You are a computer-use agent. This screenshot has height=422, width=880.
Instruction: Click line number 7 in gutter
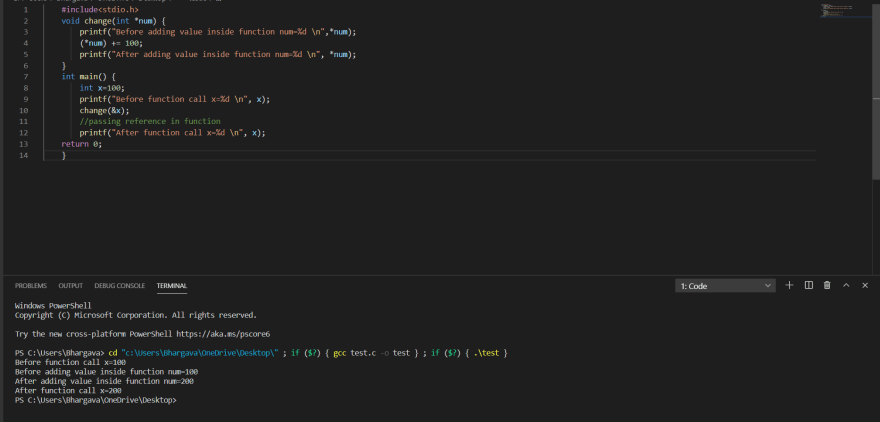tap(26, 76)
